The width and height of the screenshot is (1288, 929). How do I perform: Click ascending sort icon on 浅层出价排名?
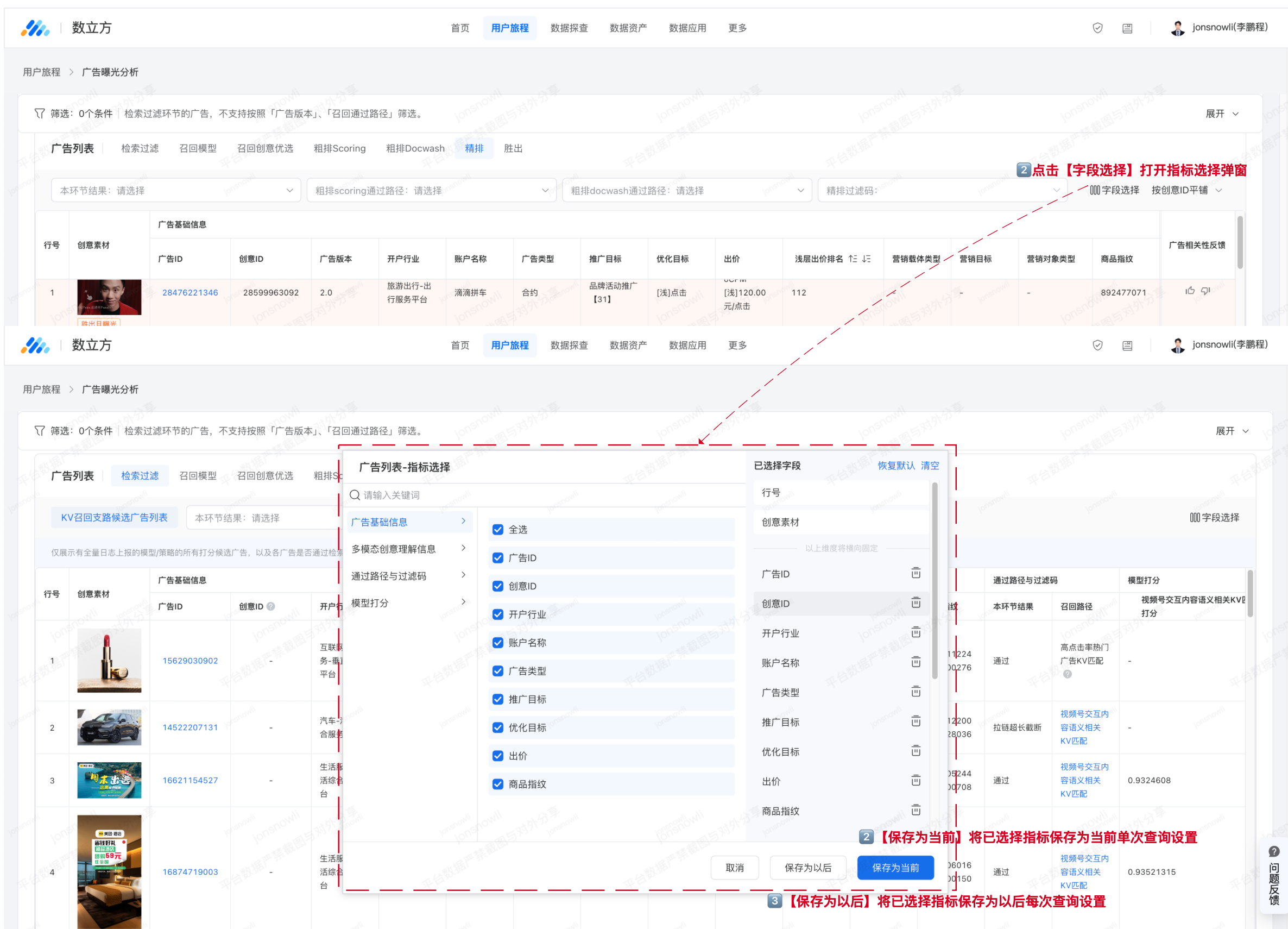click(x=853, y=259)
